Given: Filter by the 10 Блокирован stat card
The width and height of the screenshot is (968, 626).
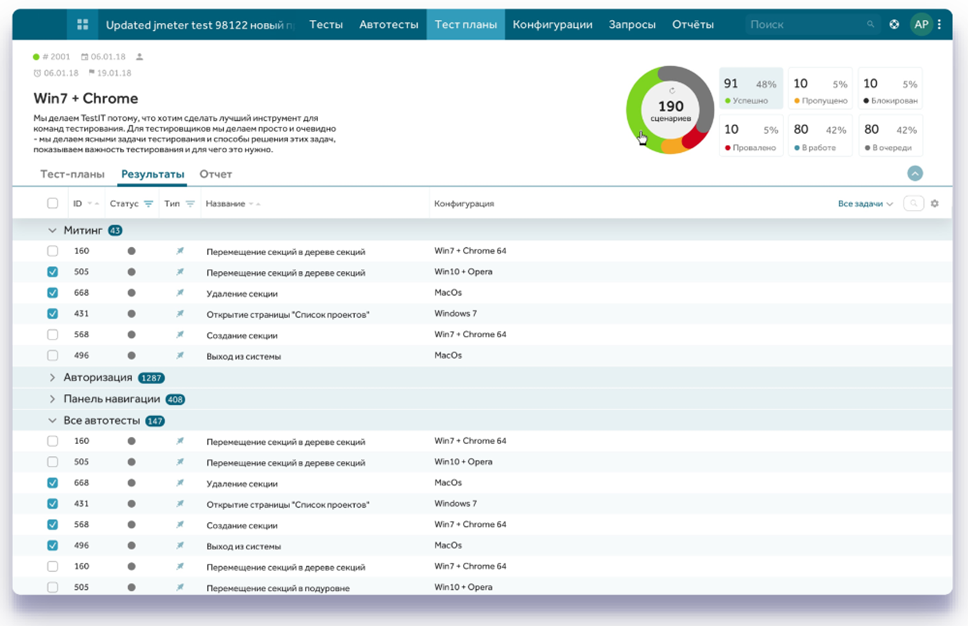Looking at the screenshot, I should [x=890, y=89].
